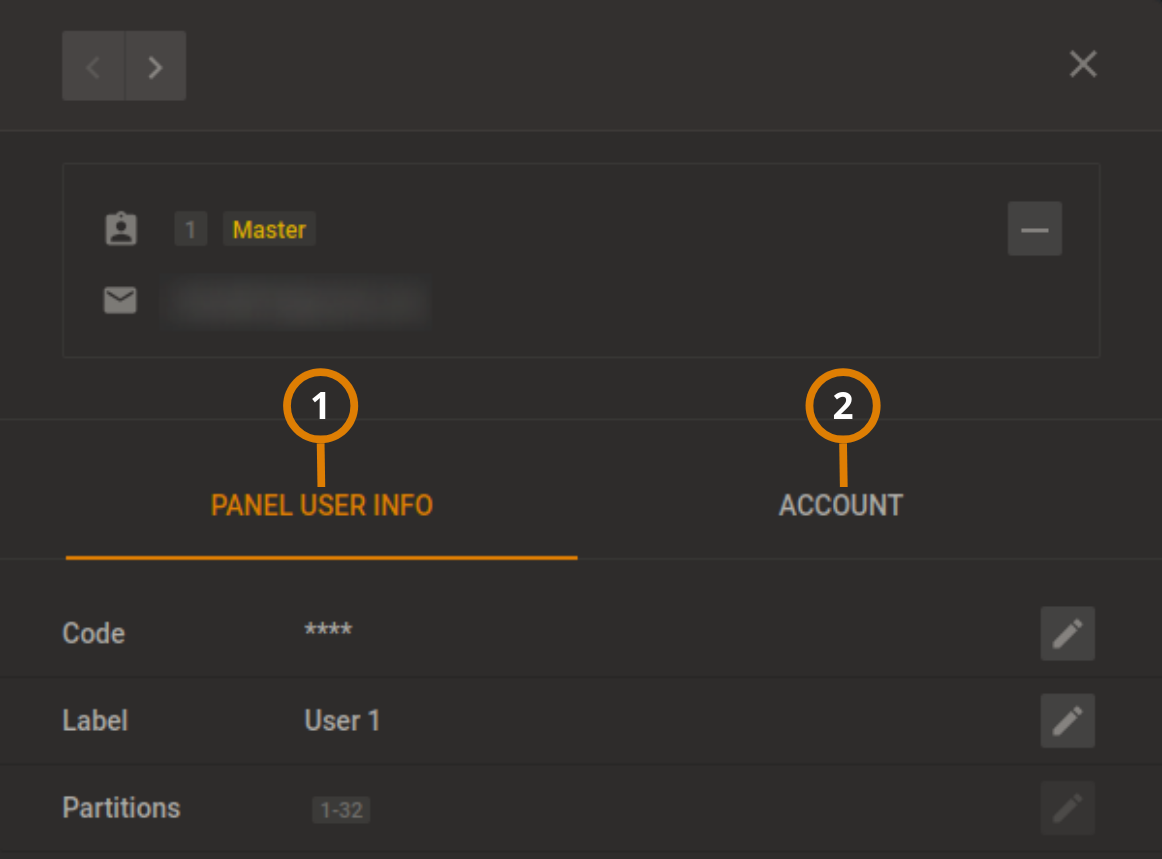Viewport: 1162px width, 859px height.
Task: Click the Code row heading
Action: point(94,633)
